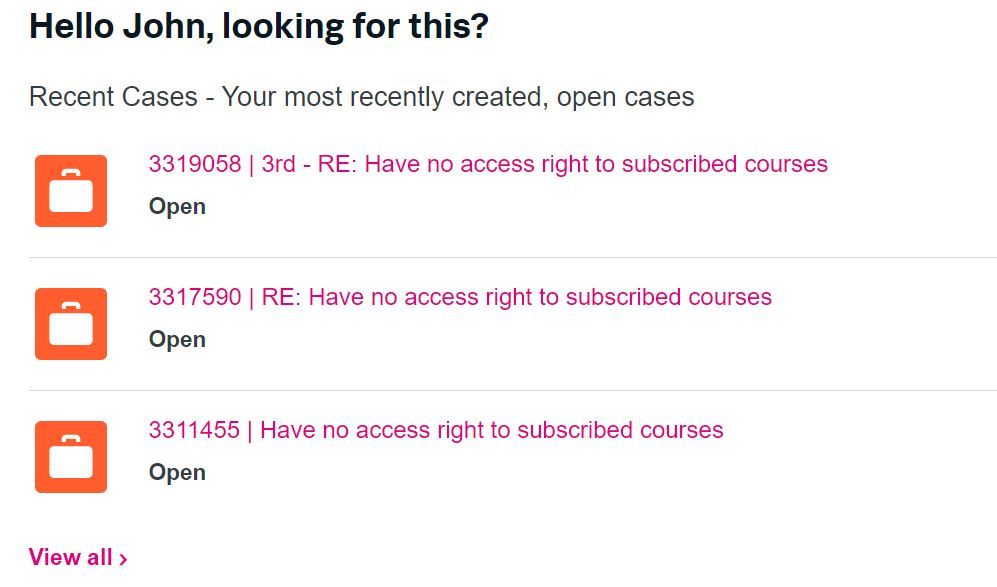This screenshot has width=997, height=587.
Task: Click 'Your most recently created, open cases' text
Action: [458, 97]
